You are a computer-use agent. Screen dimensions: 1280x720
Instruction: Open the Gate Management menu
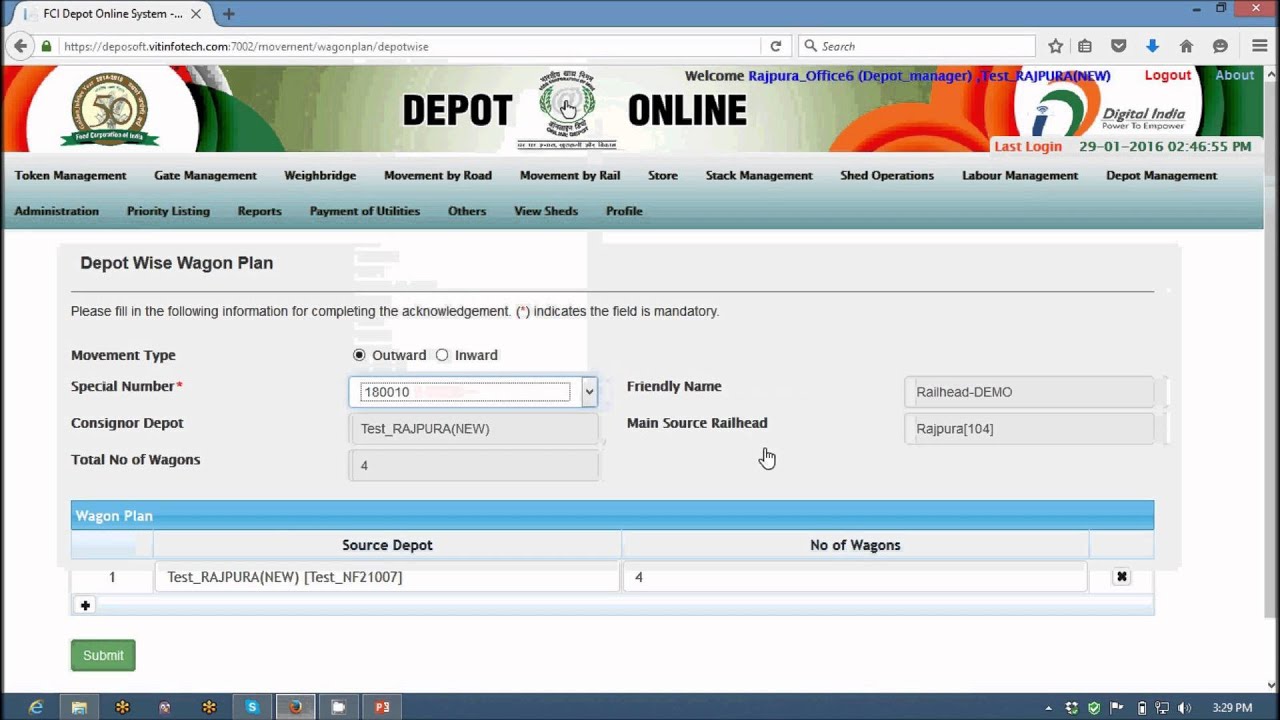tap(205, 175)
